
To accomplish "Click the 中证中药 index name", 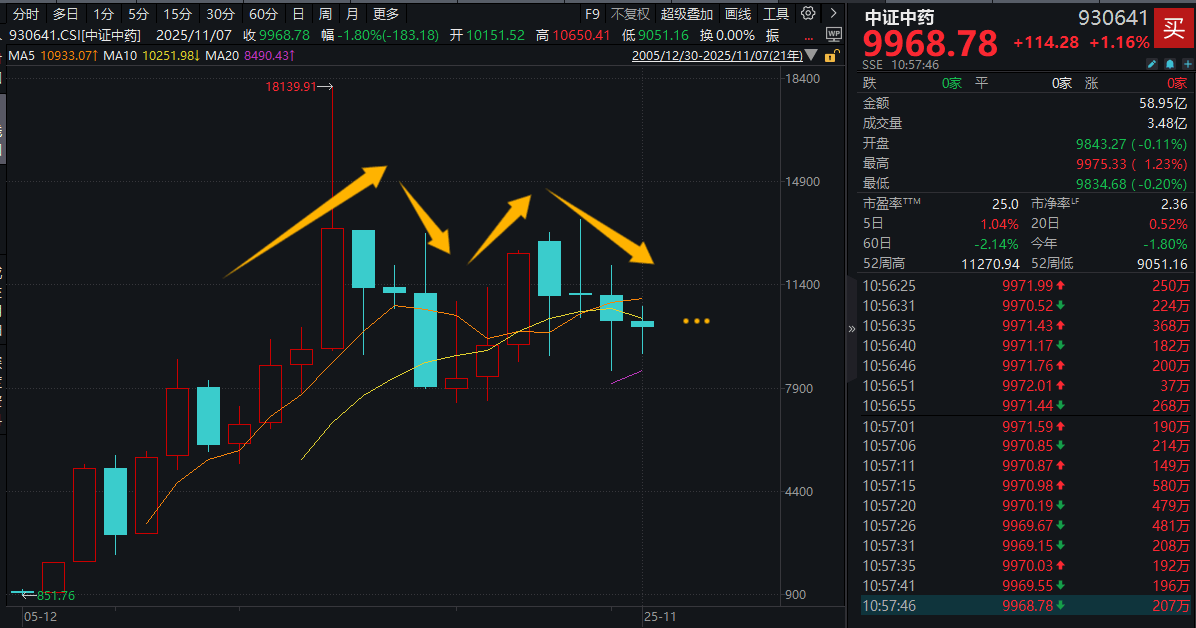I will coord(899,17).
